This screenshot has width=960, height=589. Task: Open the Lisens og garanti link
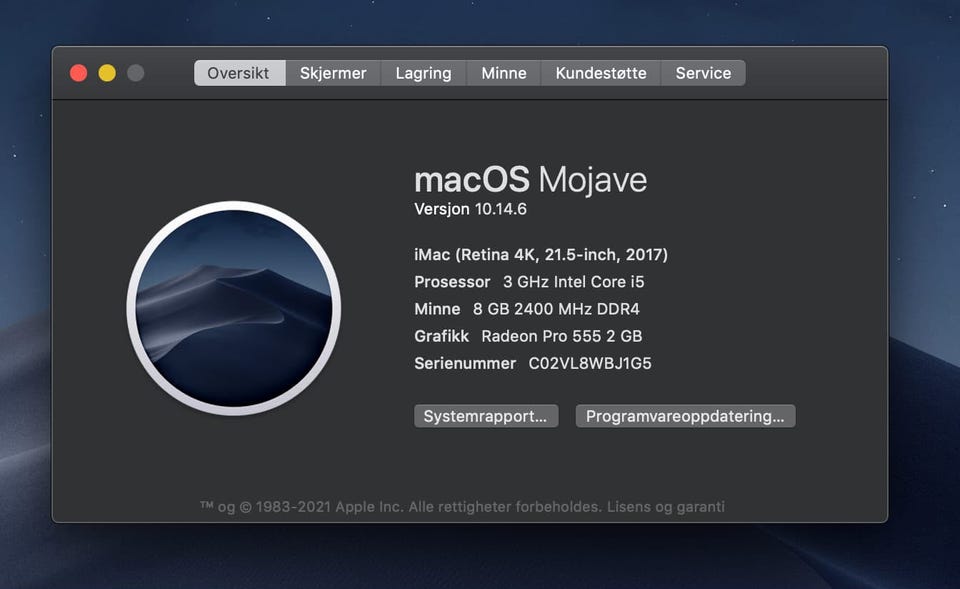pyautogui.click(x=666, y=506)
